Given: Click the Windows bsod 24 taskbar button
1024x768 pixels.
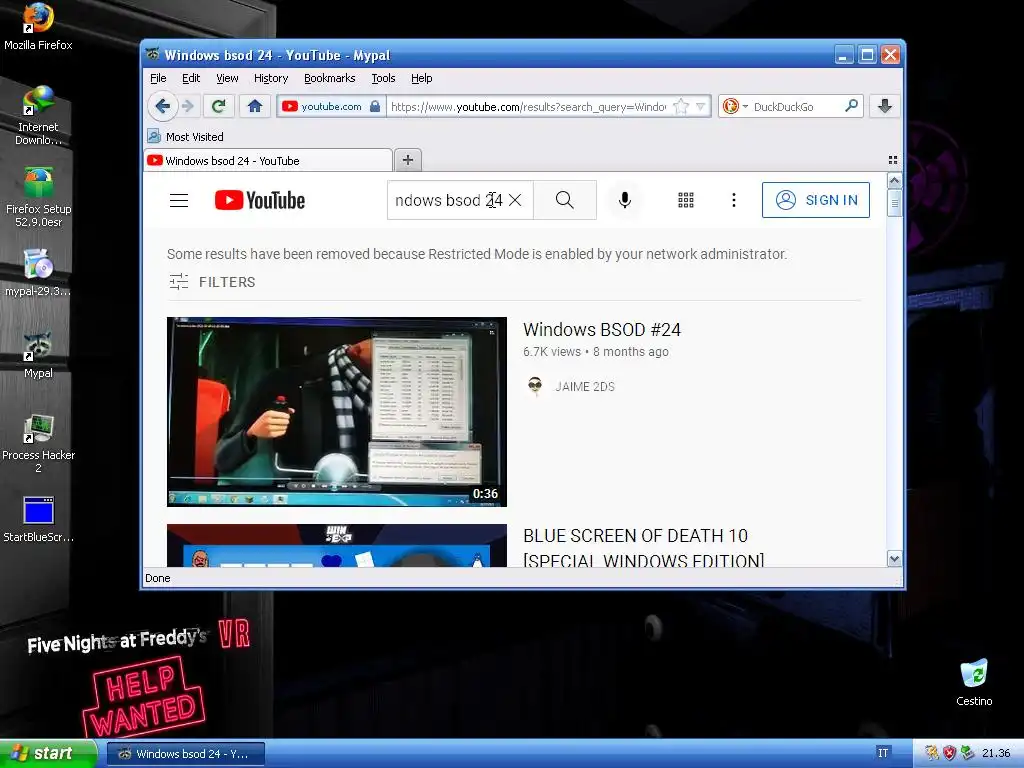Looking at the screenshot, I should tap(185, 754).
